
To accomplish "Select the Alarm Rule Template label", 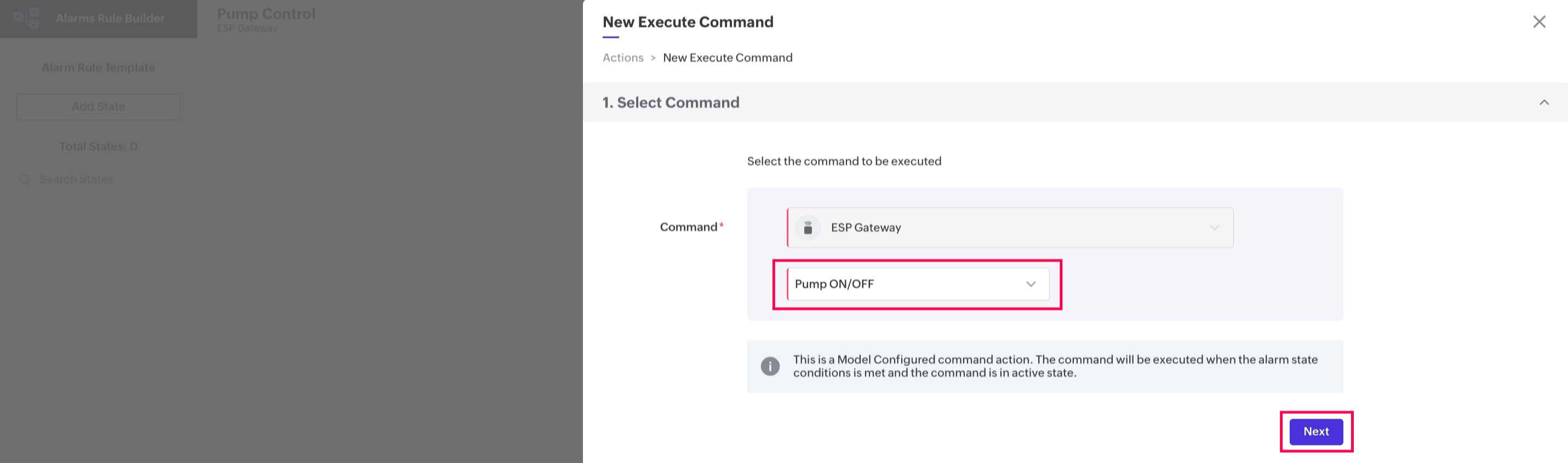I will (x=99, y=67).
